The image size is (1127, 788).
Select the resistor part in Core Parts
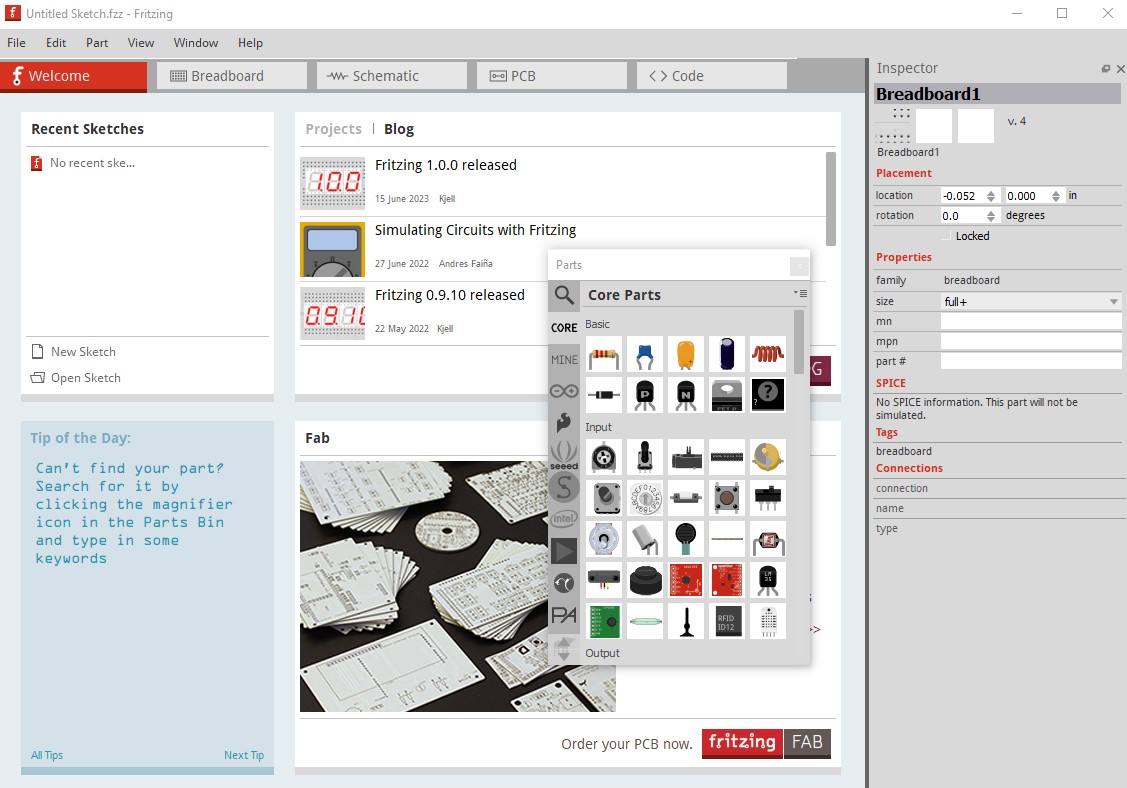pyautogui.click(x=604, y=354)
